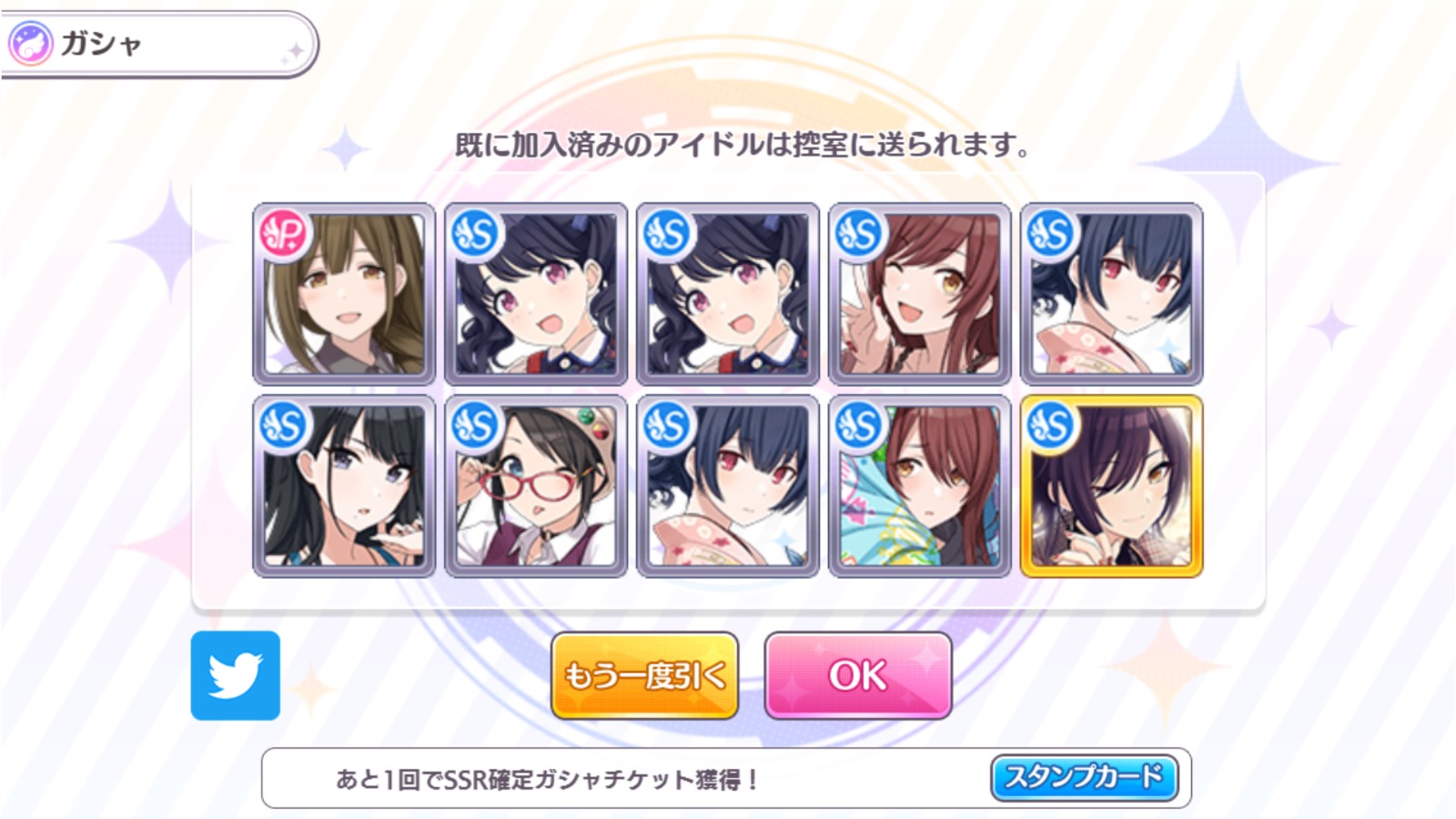Click the S rarity badge on gold card
Viewport: 1456px width, 819px height.
[x=1052, y=426]
